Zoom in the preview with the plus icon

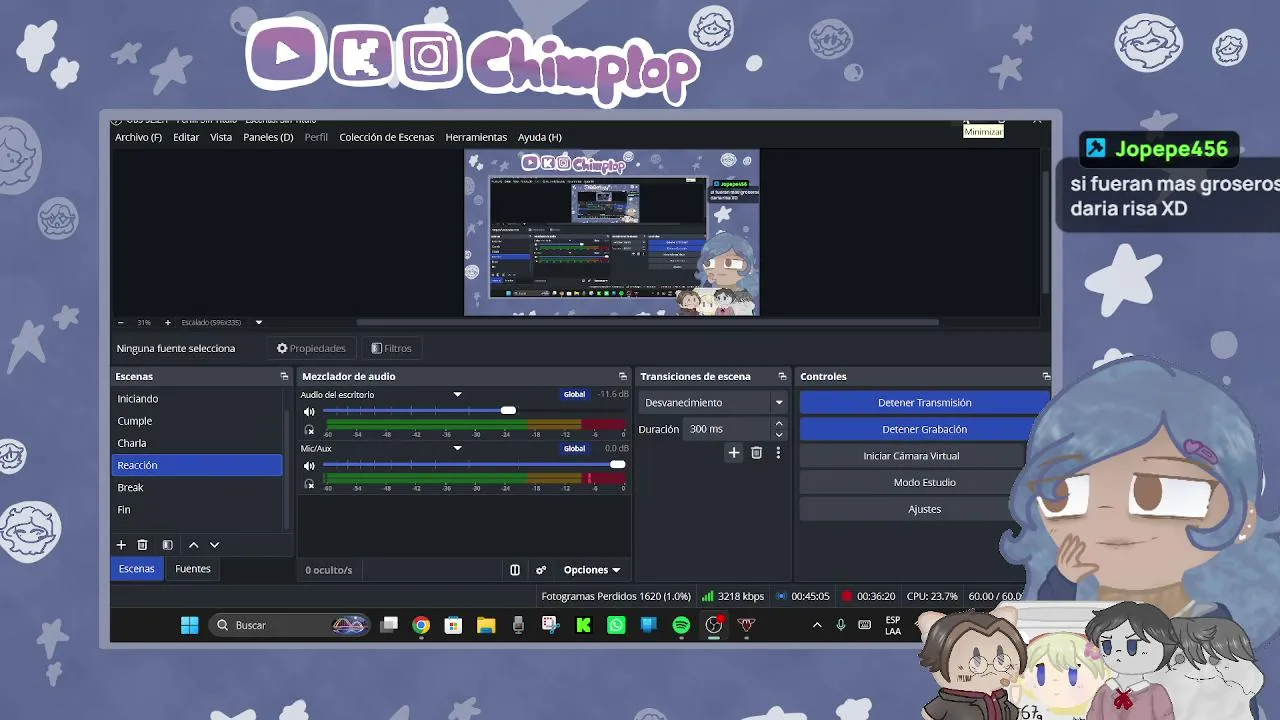coord(167,323)
